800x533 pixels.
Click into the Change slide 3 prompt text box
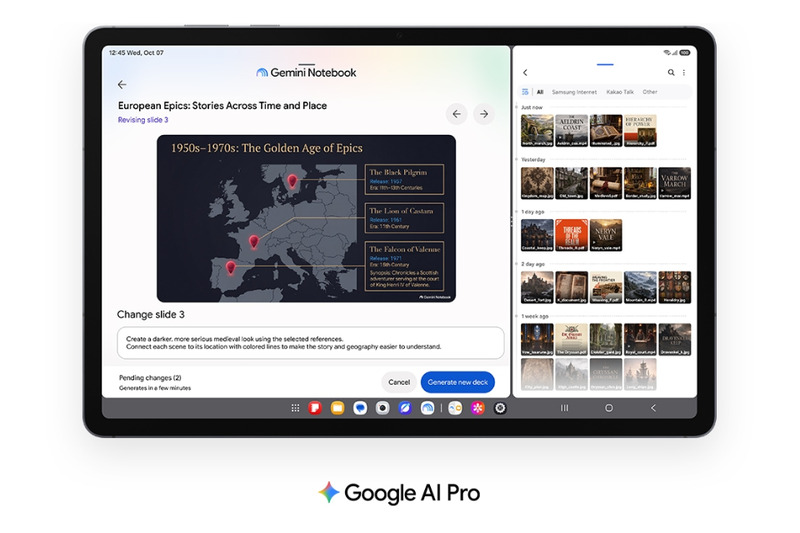click(310, 343)
